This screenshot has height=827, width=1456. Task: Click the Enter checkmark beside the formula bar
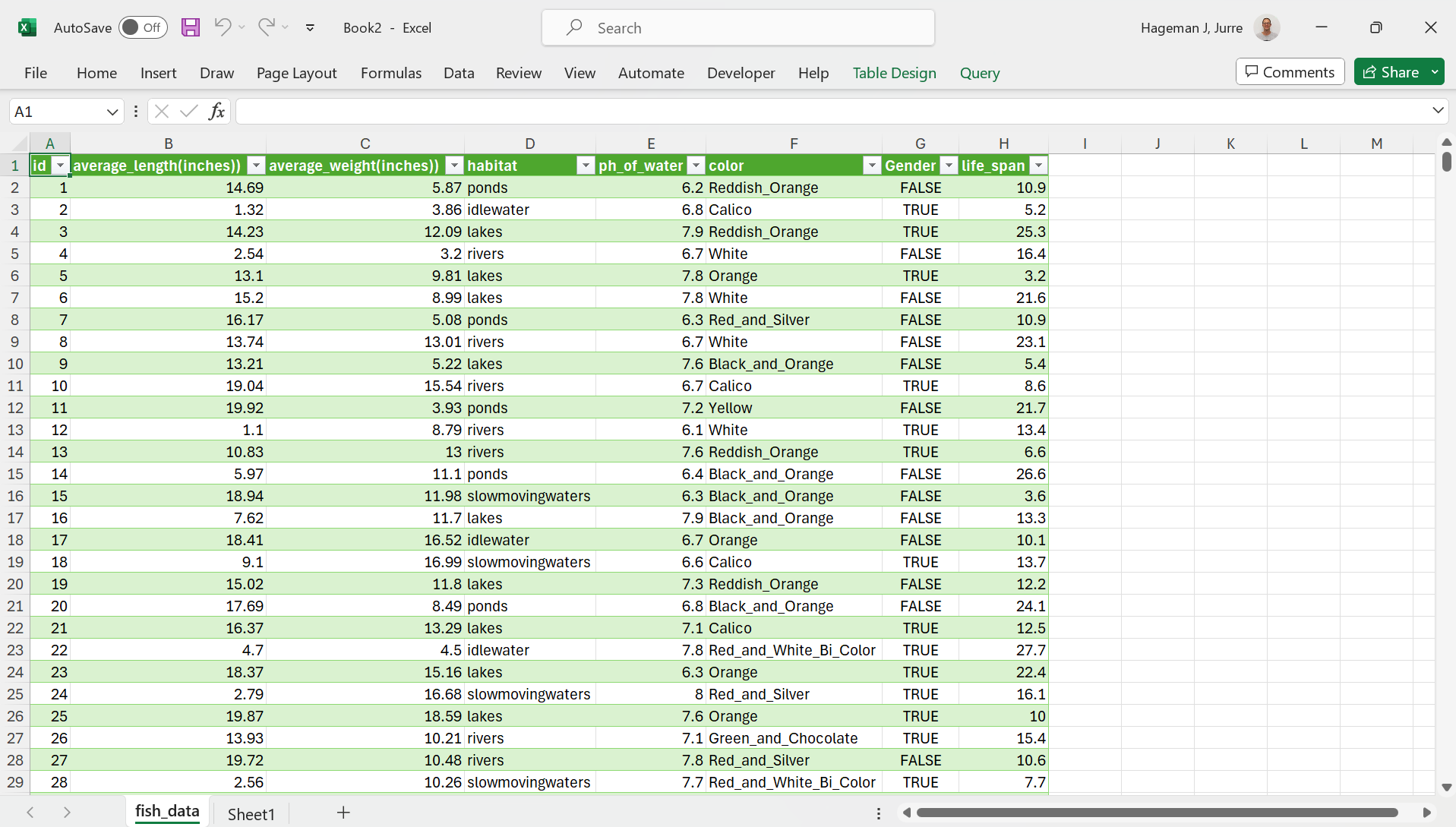coord(189,111)
